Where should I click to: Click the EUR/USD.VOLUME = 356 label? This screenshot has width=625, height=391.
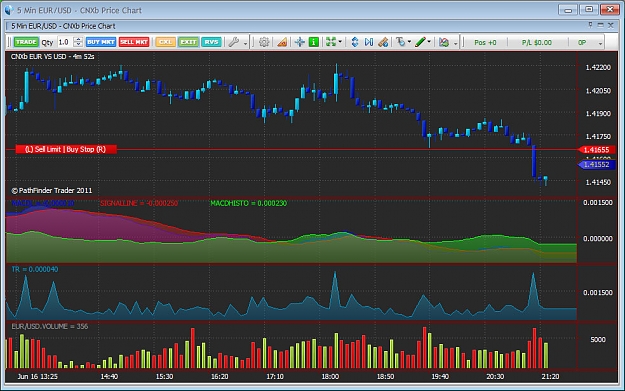tap(49, 326)
